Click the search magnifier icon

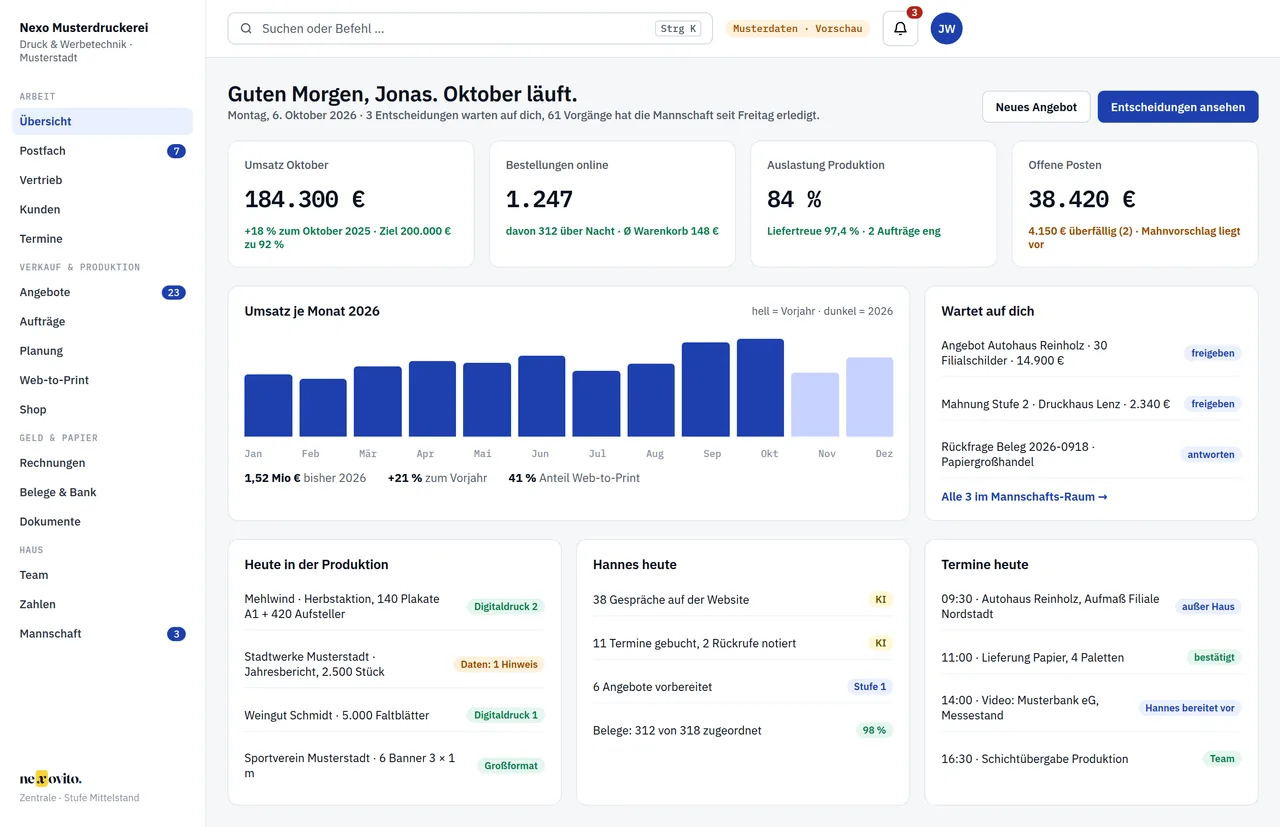coord(246,29)
